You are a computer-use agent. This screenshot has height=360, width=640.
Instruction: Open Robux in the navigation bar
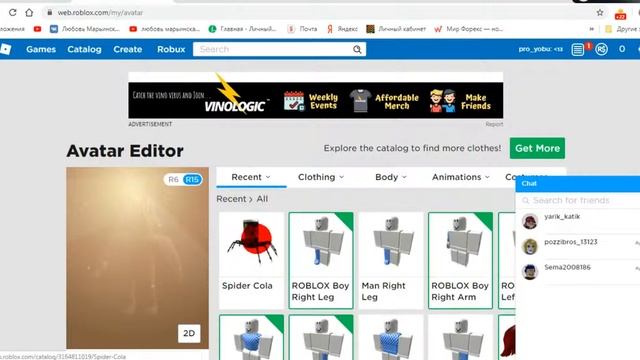pos(171,49)
